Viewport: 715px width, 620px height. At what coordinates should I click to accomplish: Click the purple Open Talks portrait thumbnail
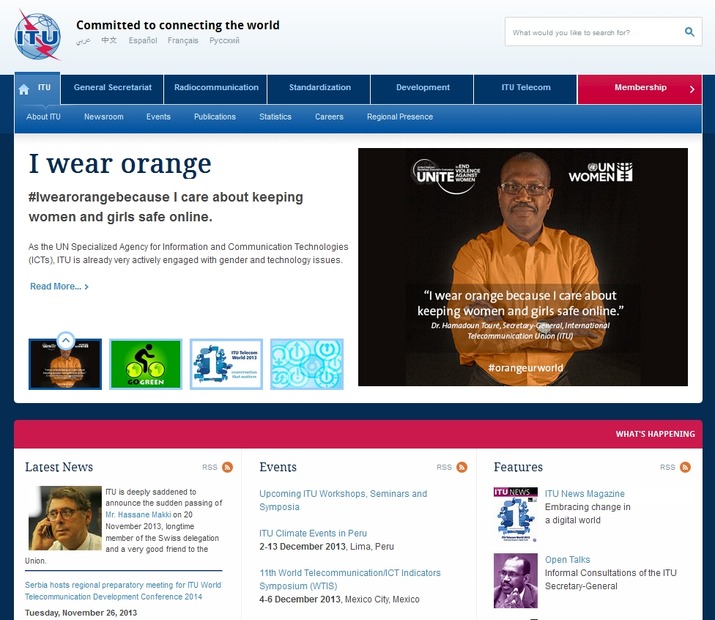pyautogui.click(x=515, y=580)
